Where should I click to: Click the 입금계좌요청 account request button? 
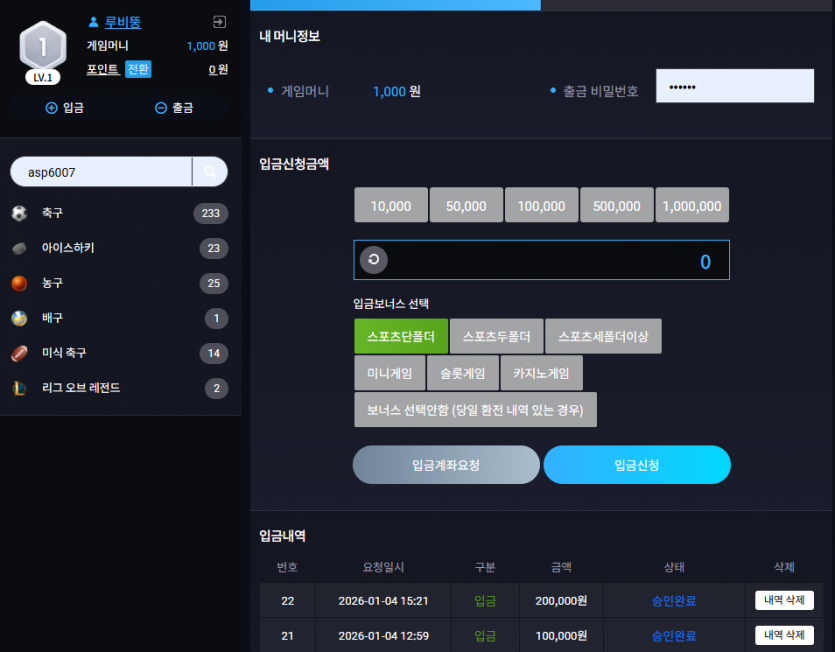coord(446,465)
